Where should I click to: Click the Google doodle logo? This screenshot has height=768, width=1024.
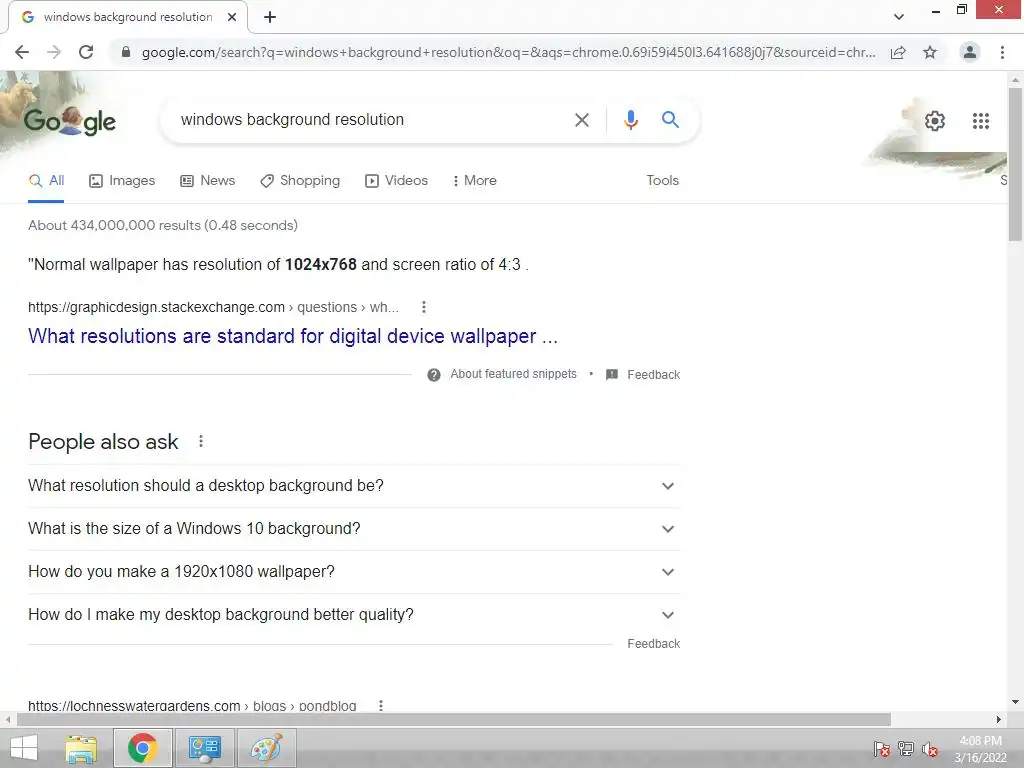tap(70, 121)
